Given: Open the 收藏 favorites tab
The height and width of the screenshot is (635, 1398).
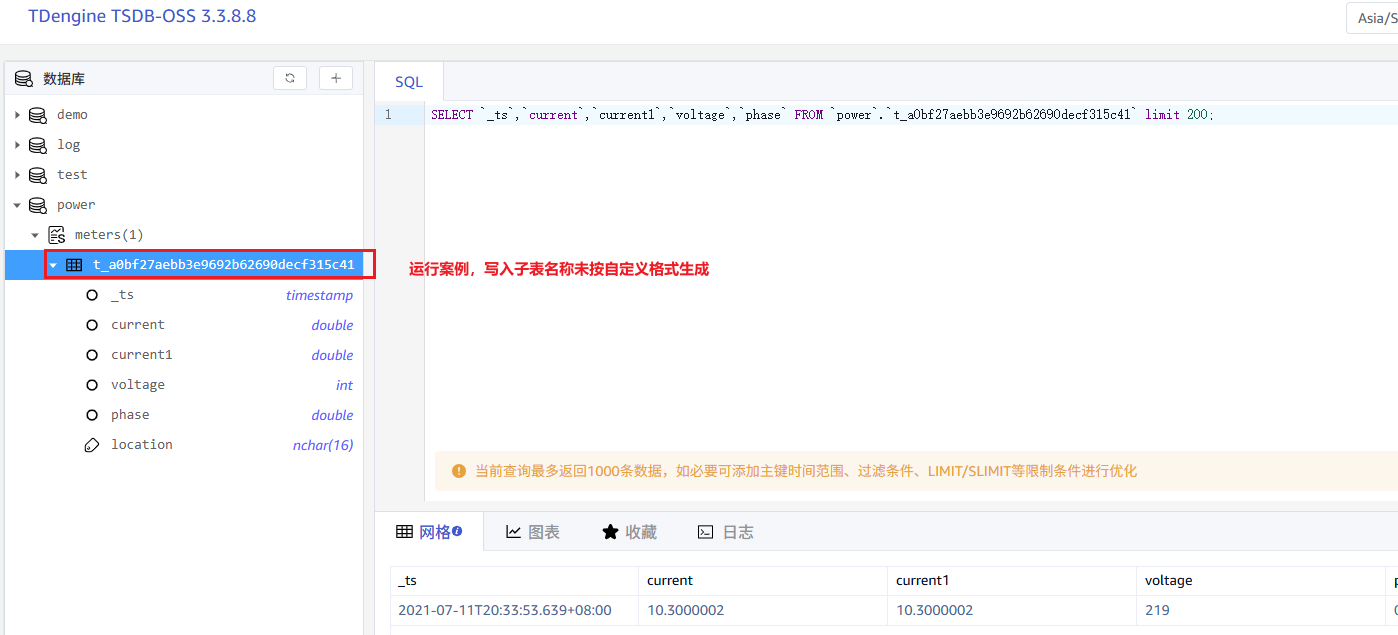Looking at the screenshot, I should pyautogui.click(x=629, y=532).
